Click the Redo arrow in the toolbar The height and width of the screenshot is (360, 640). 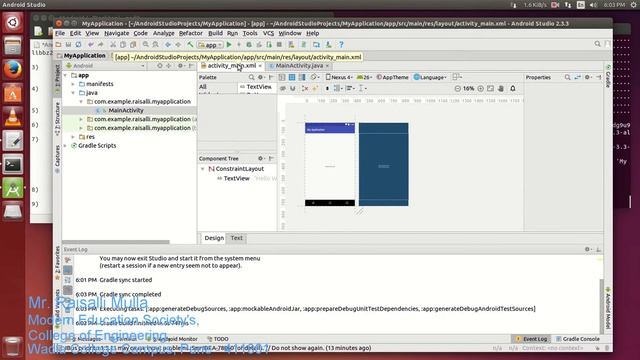100,44
